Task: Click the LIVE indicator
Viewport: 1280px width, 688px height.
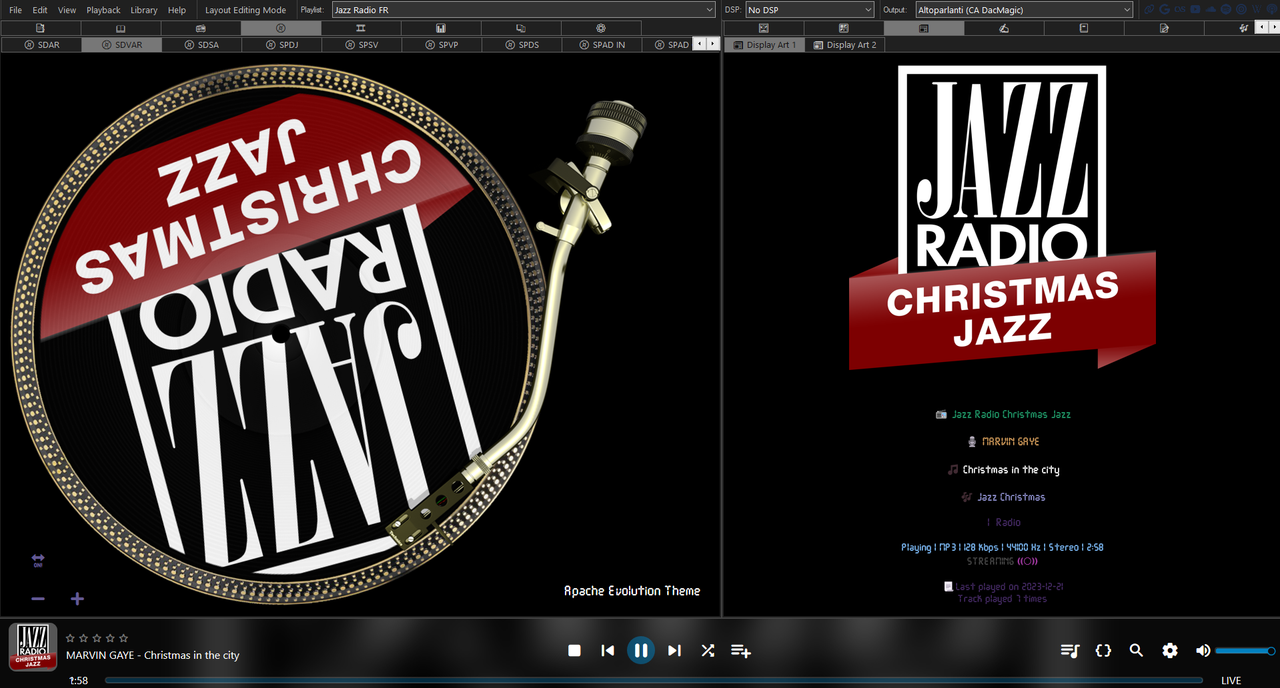Action: [1231, 681]
